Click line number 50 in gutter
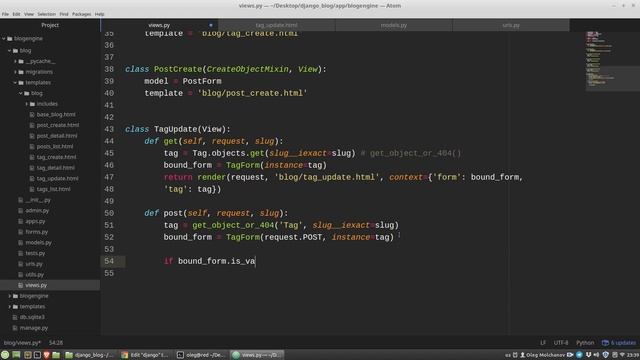Viewport: 640px width, 360px height. [109, 213]
